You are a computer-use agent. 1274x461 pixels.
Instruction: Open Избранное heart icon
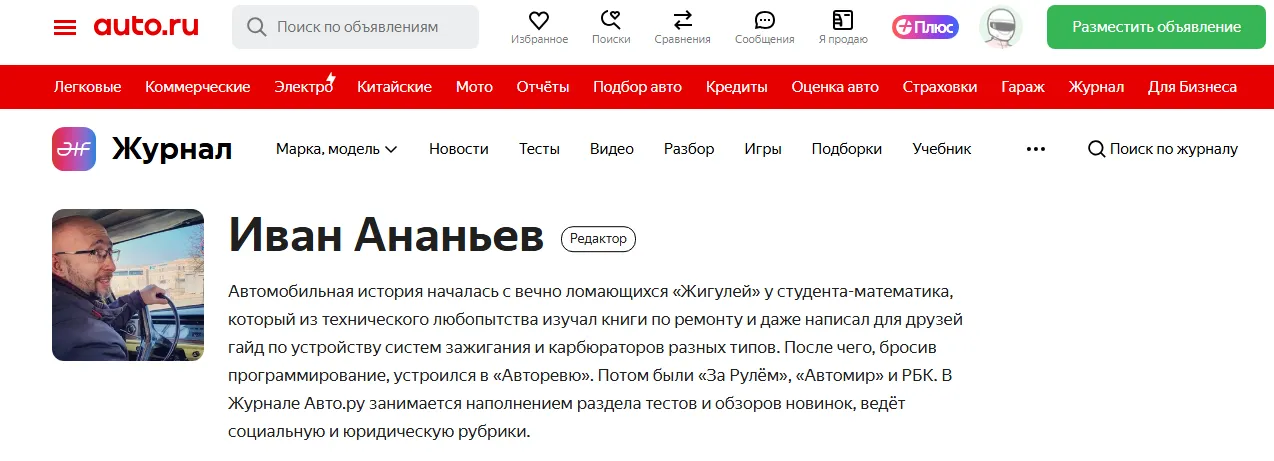coord(539,20)
